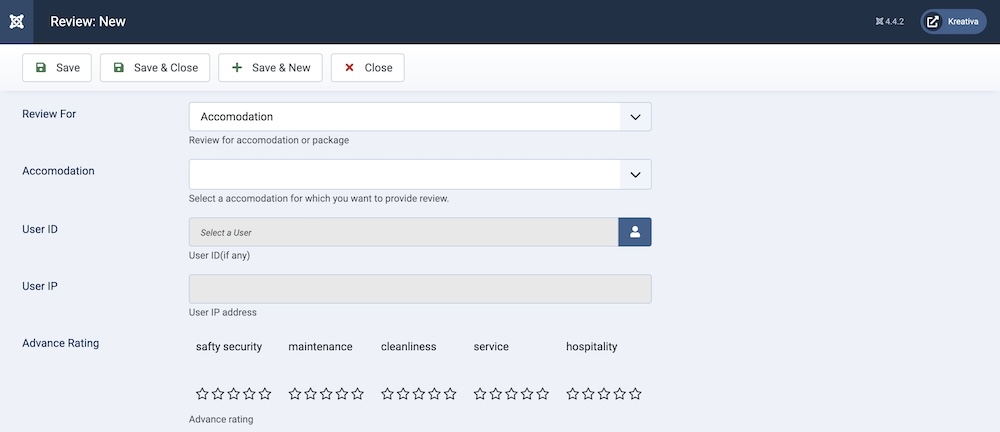Click the Joomla 4.4.2 version indicator
Screen dimensions: 1000x432
(889, 21)
